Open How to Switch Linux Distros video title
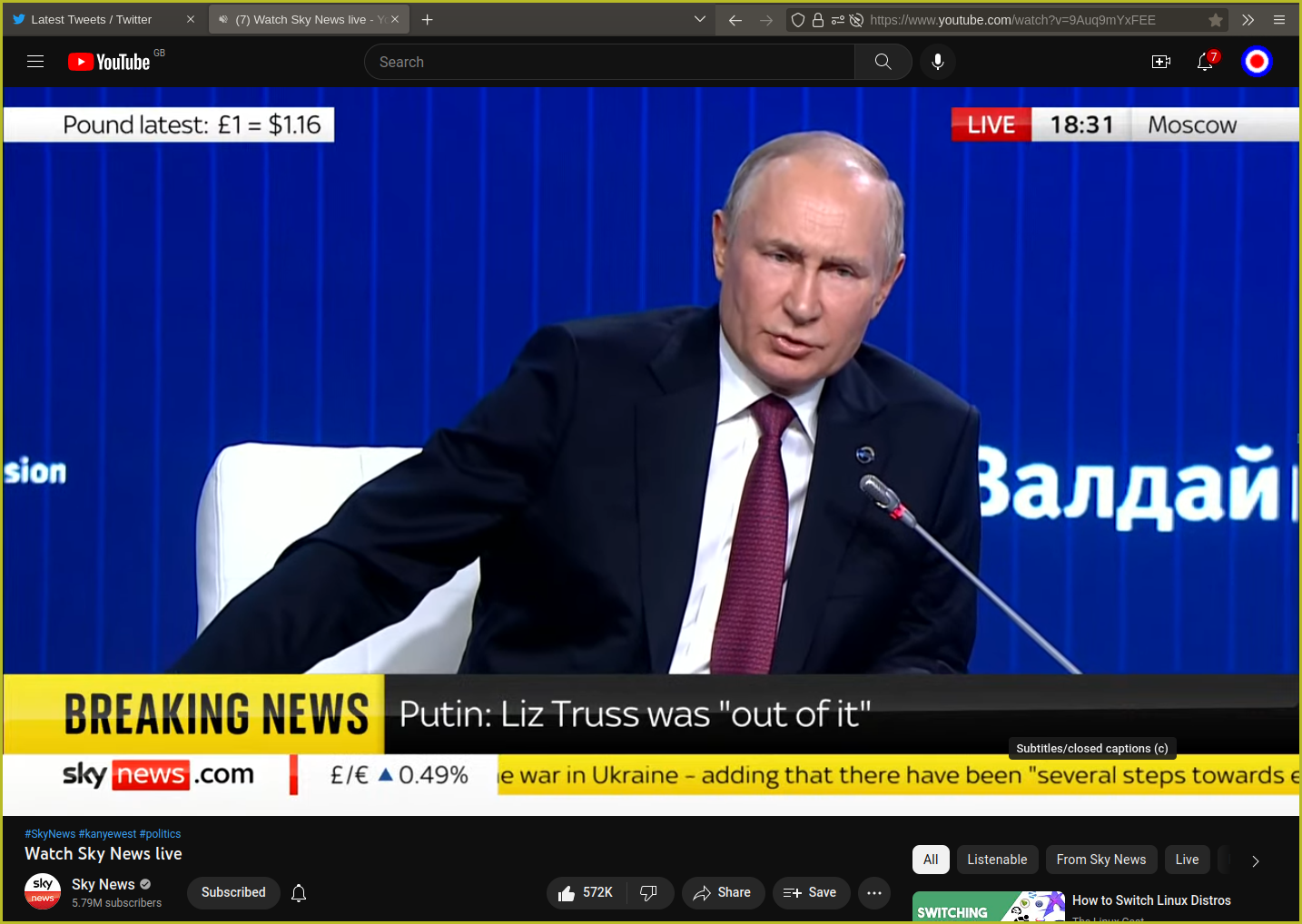This screenshot has width=1302, height=924. coord(1151,900)
